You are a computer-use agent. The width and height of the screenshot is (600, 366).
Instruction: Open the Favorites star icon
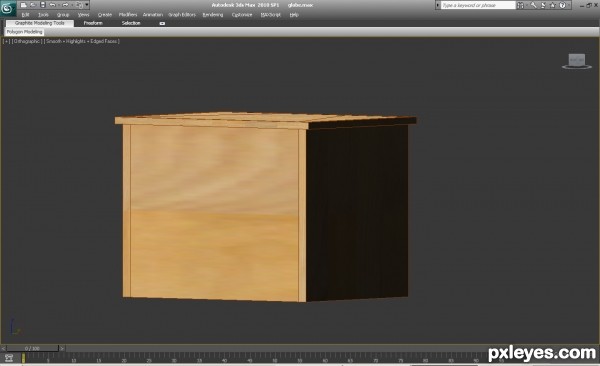pyautogui.click(x=553, y=5)
